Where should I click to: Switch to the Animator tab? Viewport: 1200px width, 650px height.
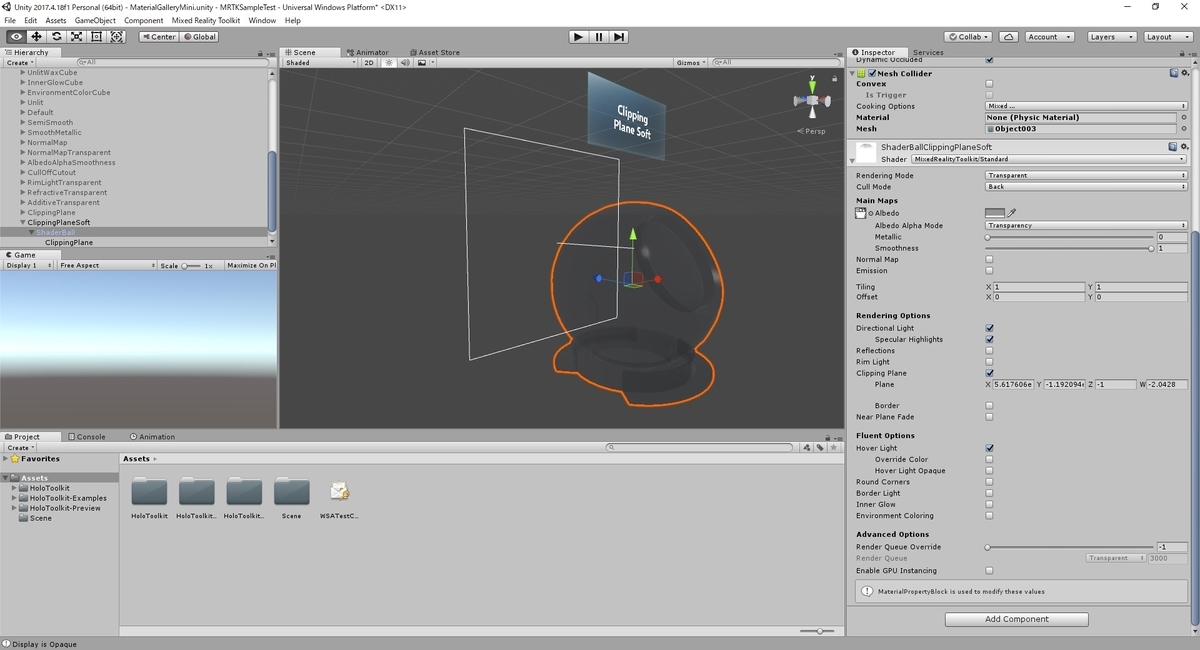368,52
